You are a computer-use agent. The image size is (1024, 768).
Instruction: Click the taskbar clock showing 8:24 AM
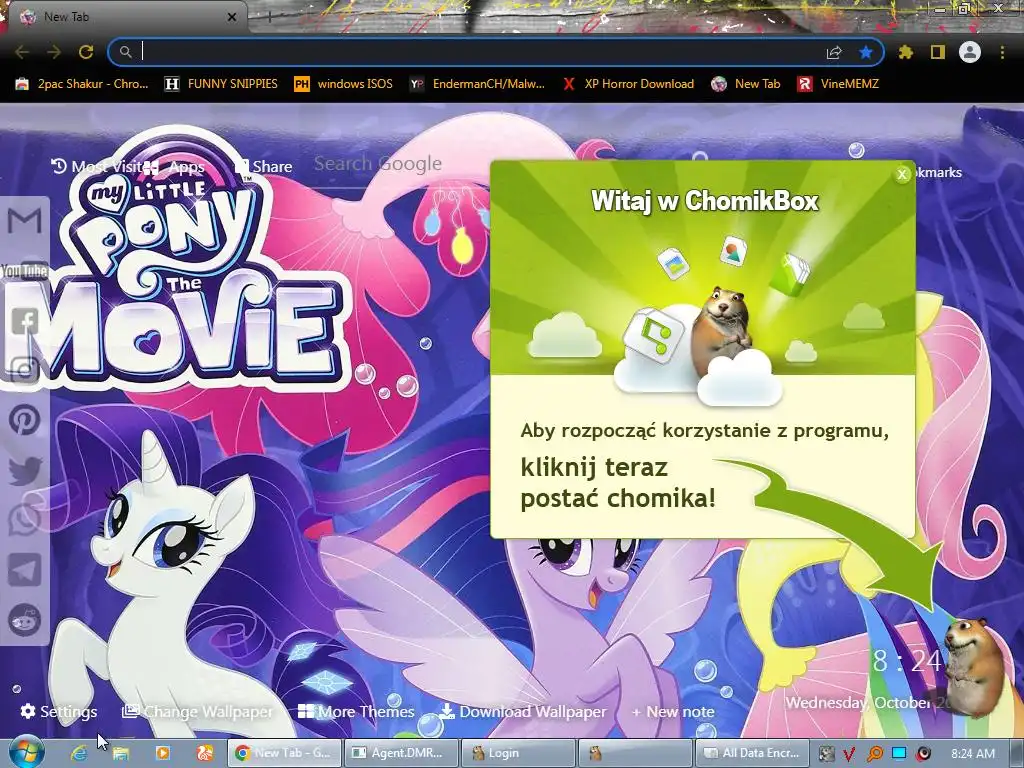point(972,754)
